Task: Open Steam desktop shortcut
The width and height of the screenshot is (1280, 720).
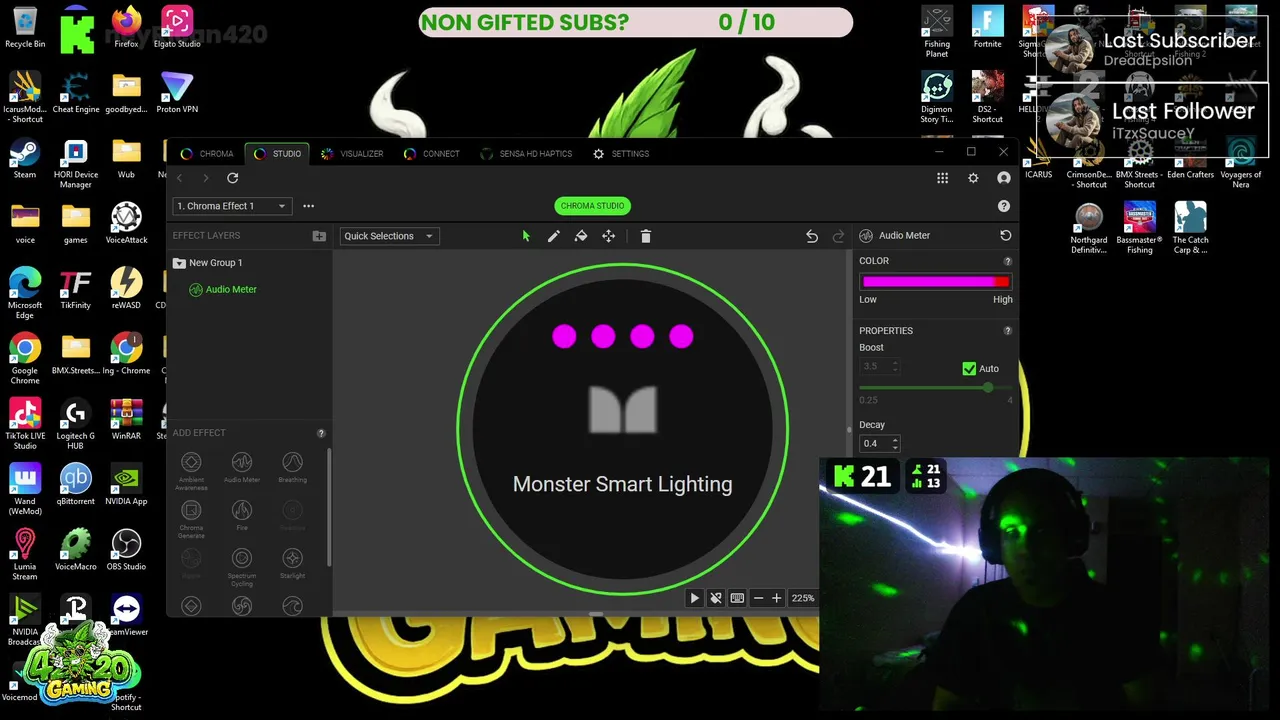Action: point(25,158)
